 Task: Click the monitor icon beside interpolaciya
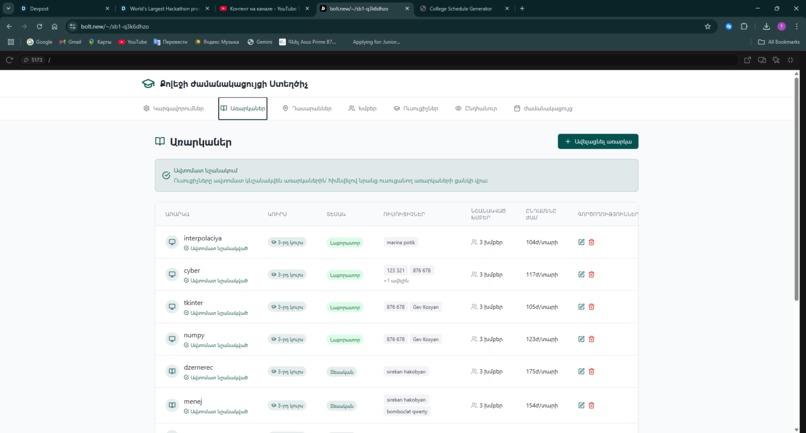pos(172,242)
